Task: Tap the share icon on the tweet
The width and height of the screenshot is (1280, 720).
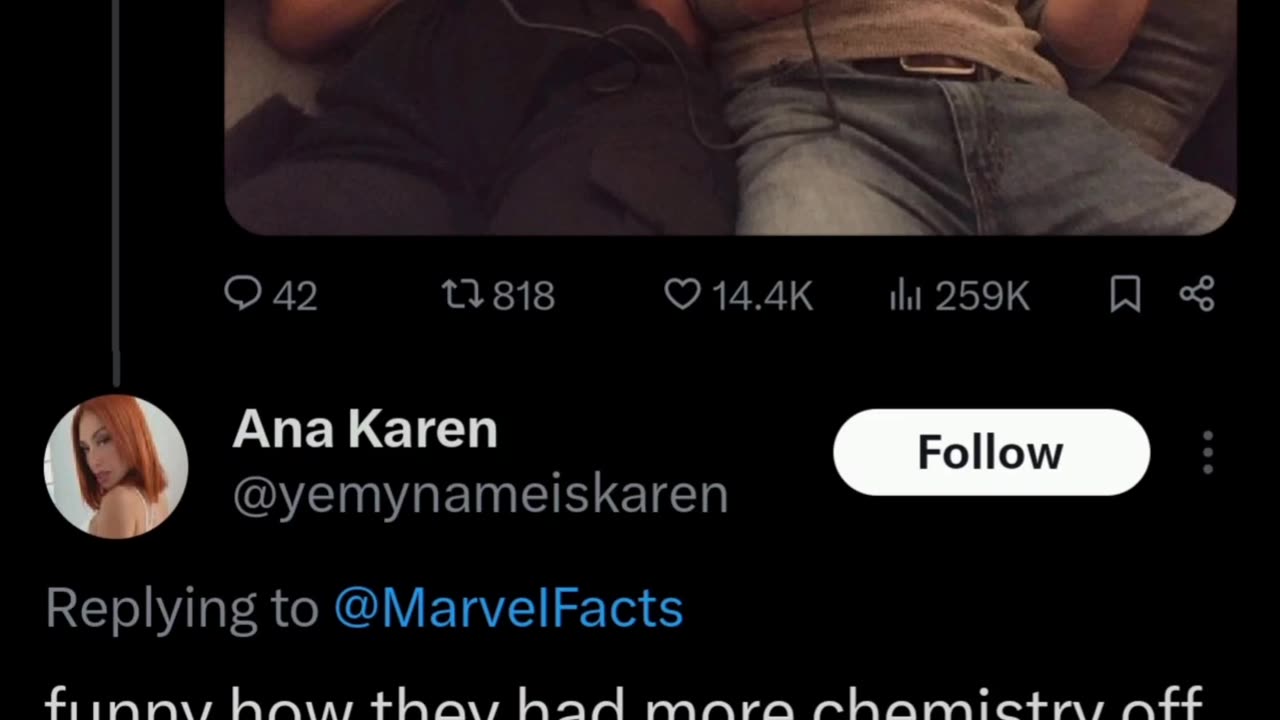Action: click(1197, 294)
